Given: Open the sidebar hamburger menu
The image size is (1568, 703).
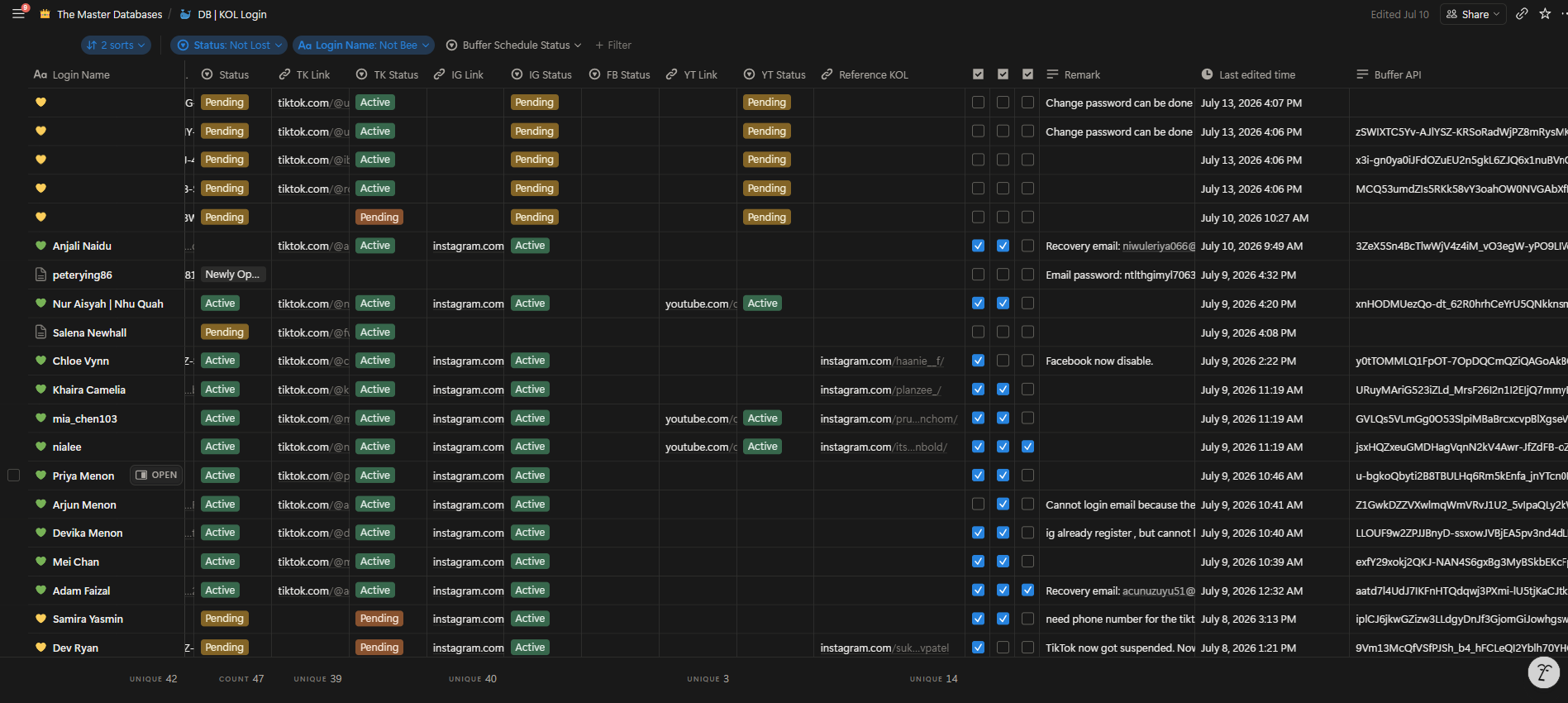Looking at the screenshot, I should click(x=18, y=13).
